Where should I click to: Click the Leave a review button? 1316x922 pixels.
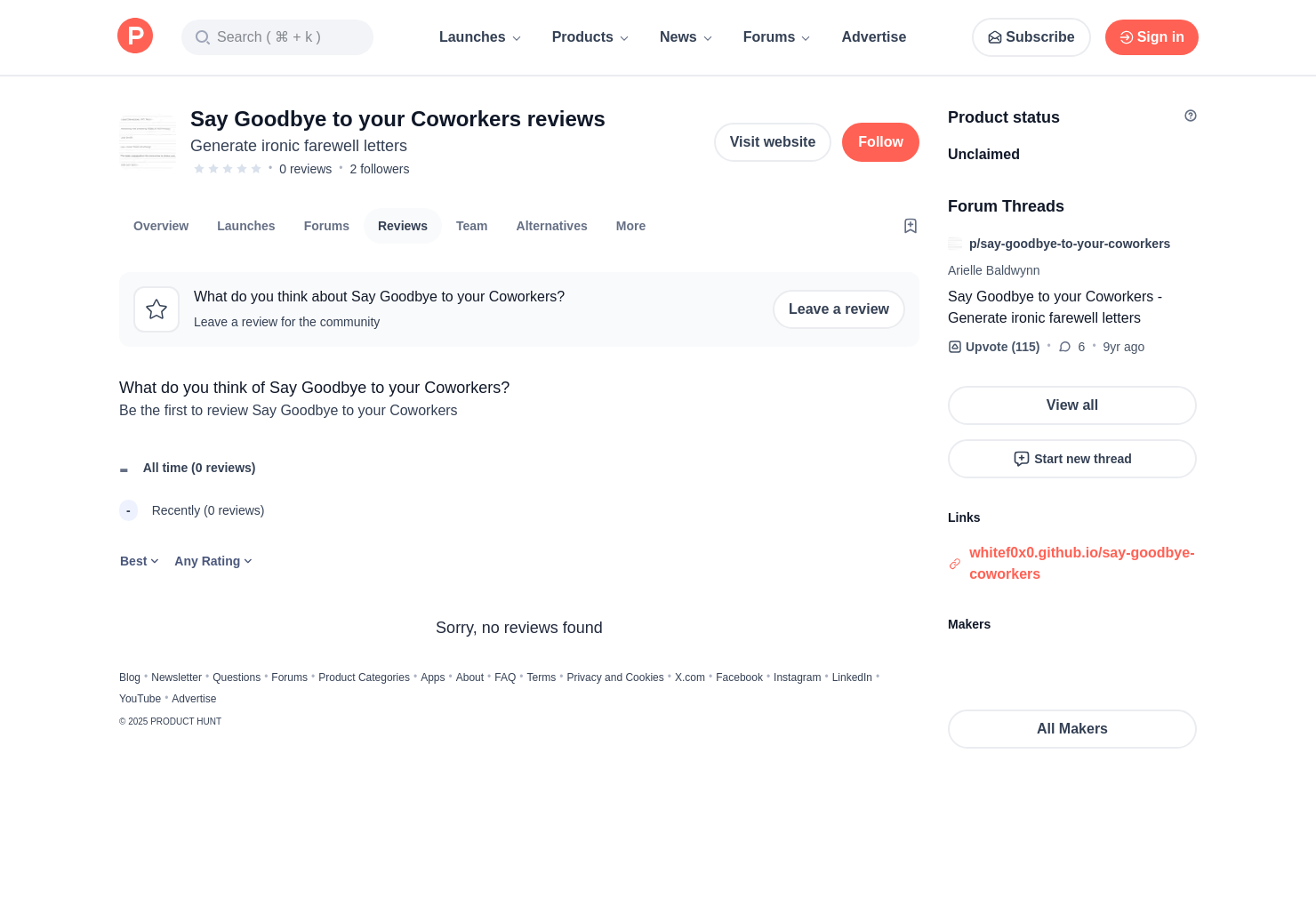(839, 309)
